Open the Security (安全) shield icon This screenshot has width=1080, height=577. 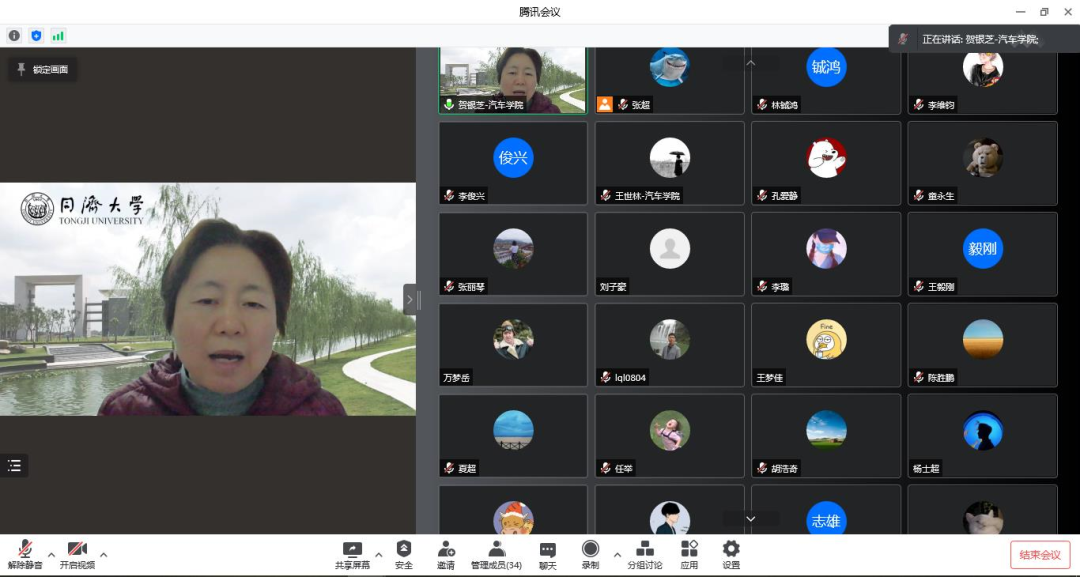403,554
